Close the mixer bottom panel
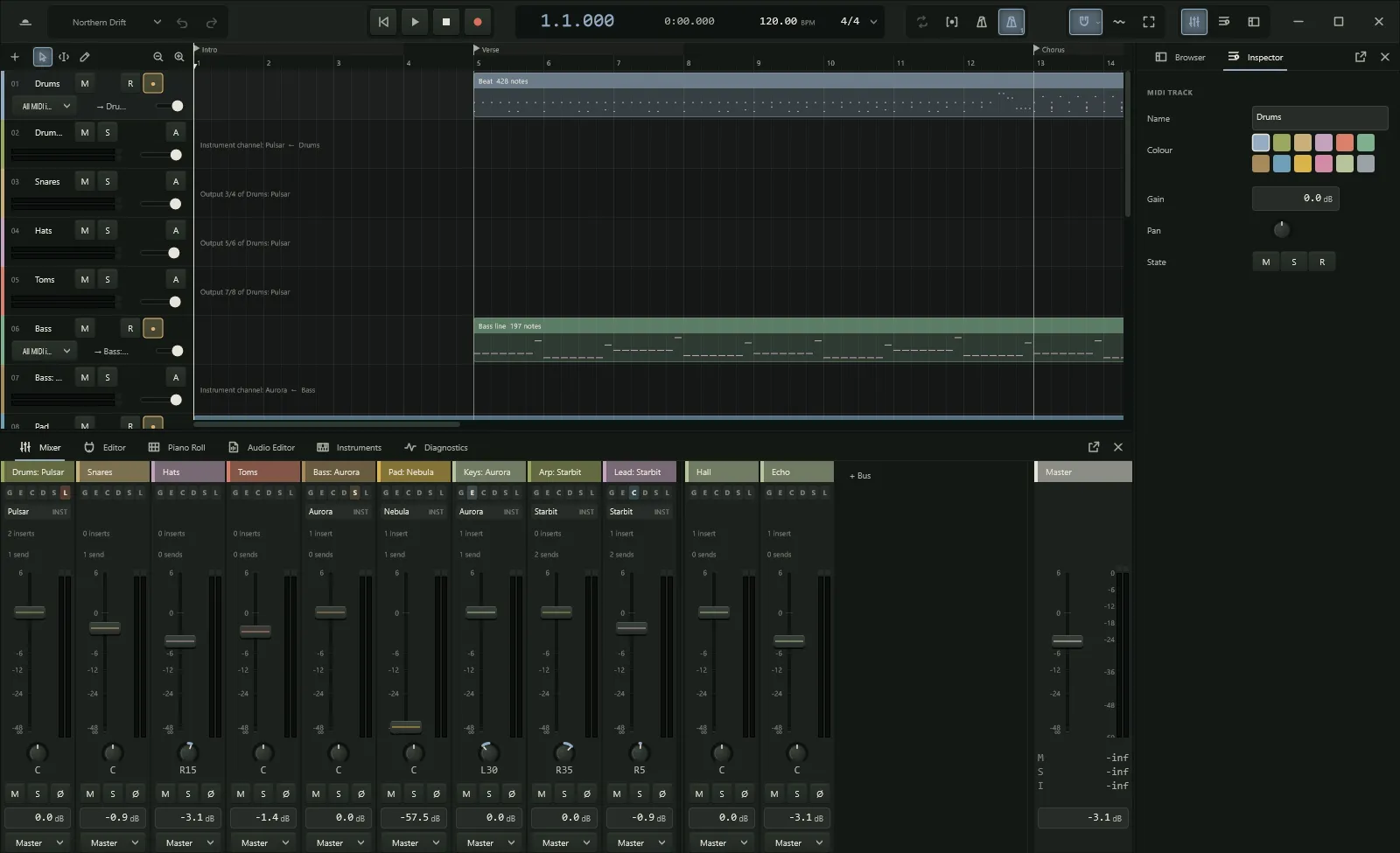This screenshot has height=853, width=1400. point(1118,447)
